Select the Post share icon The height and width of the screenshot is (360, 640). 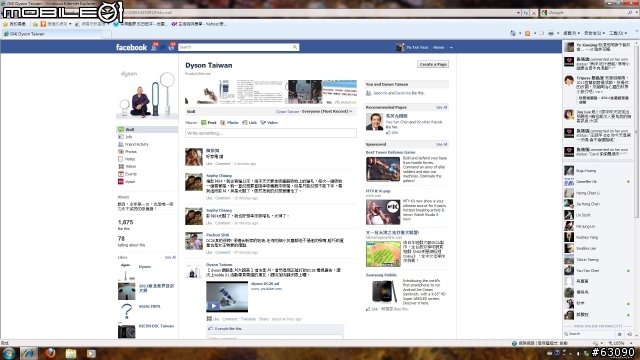click(203, 122)
